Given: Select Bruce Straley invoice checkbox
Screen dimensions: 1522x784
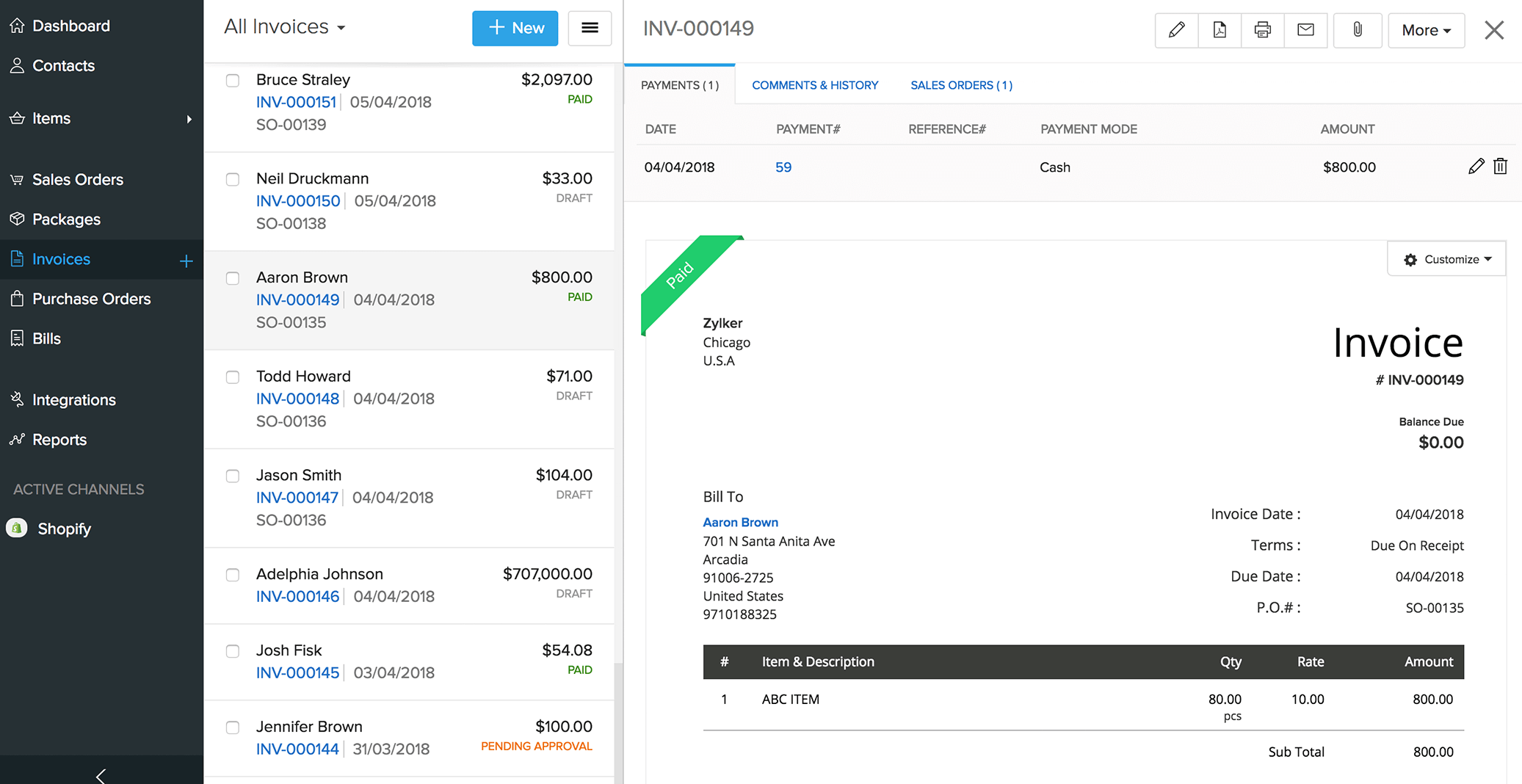Looking at the screenshot, I should [233, 81].
